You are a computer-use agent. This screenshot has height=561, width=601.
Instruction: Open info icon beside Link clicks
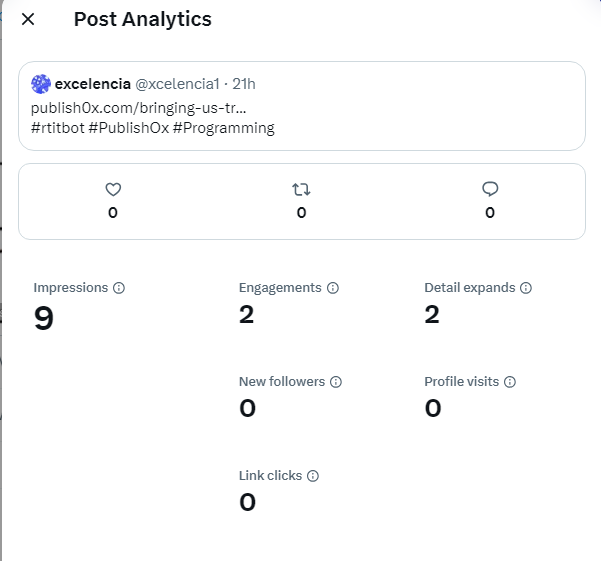coord(313,476)
